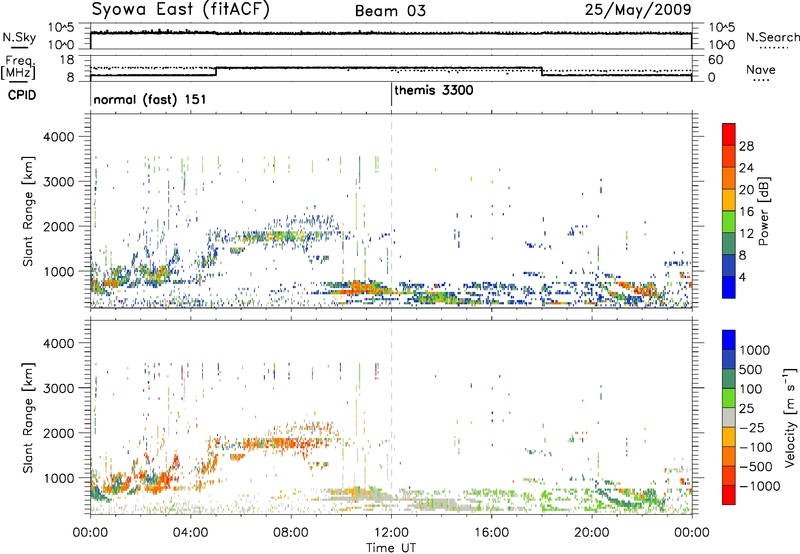Click the red bottom segment of velocity colorbar
Screen dimensions: 800x554
coord(729,495)
